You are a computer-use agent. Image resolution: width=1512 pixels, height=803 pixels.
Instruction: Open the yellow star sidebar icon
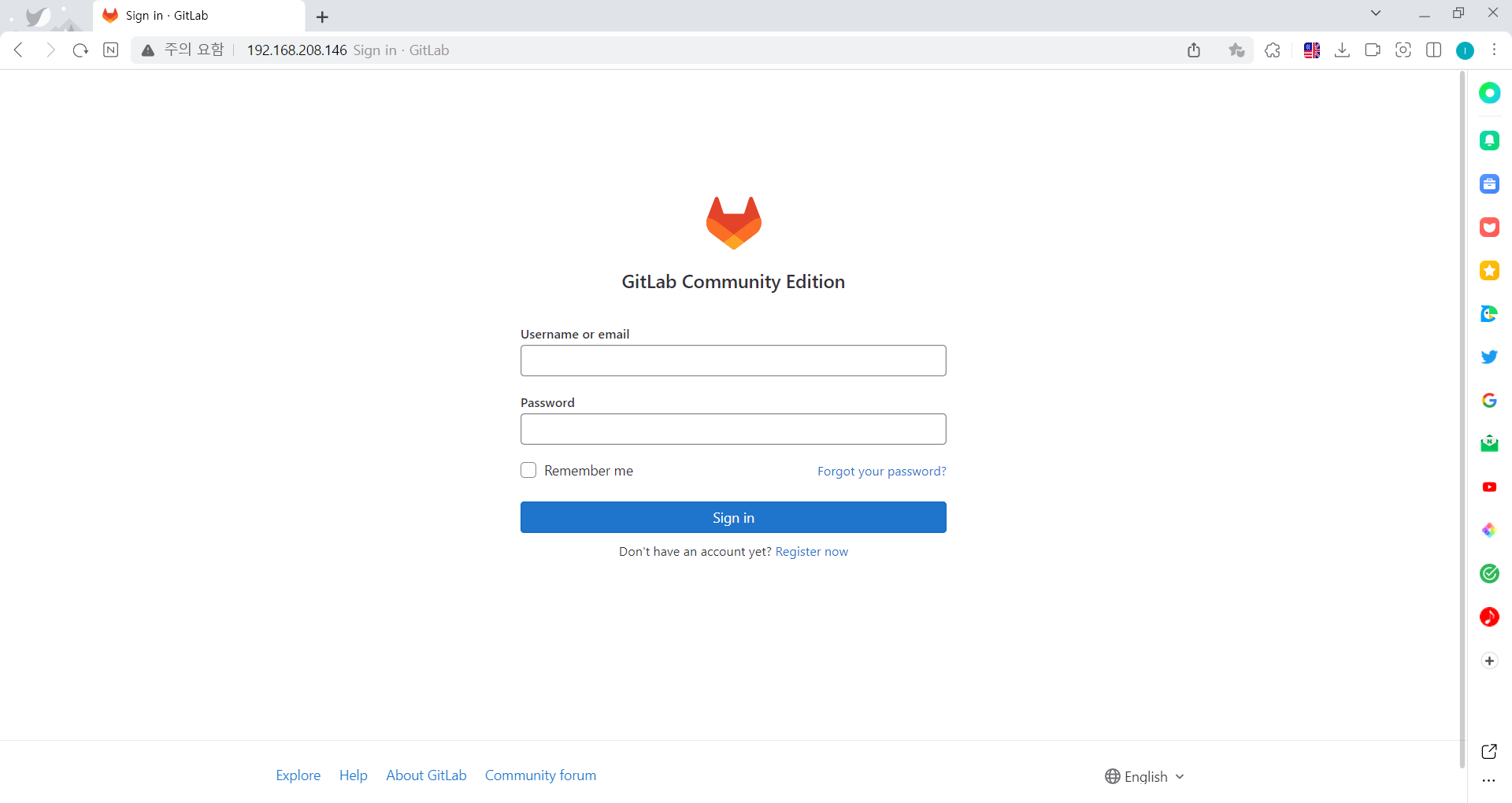coord(1489,271)
